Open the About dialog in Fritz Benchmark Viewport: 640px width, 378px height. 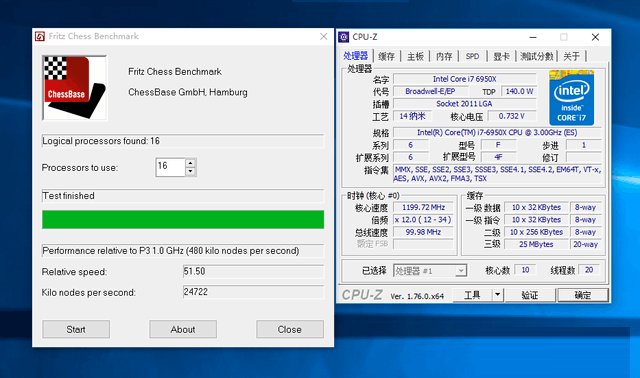click(183, 329)
